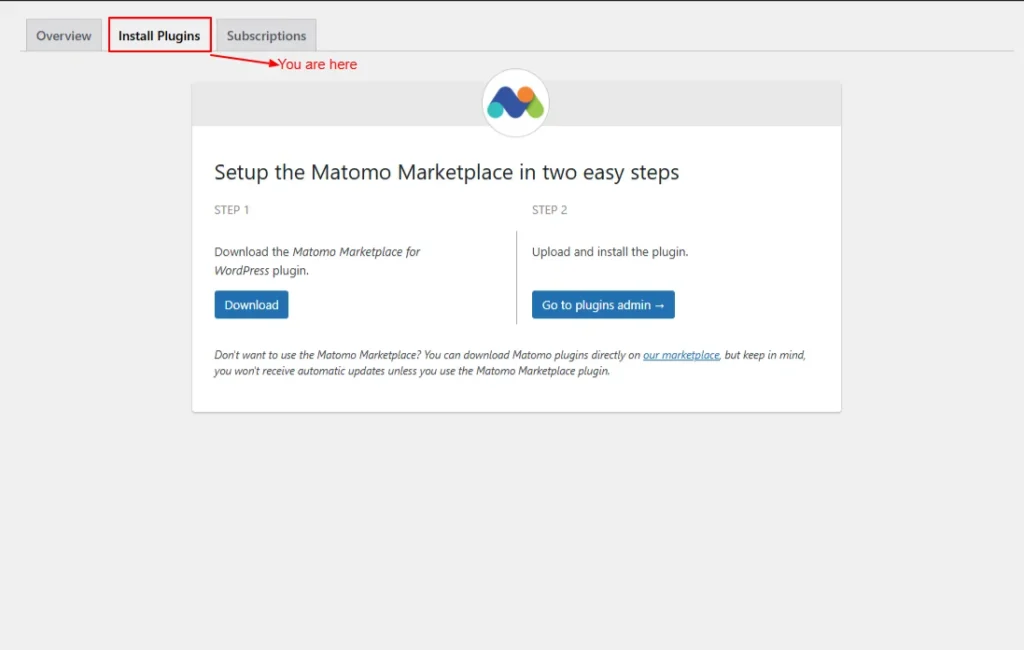Click the vertical divider between steps

pyautogui.click(x=516, y=277)
